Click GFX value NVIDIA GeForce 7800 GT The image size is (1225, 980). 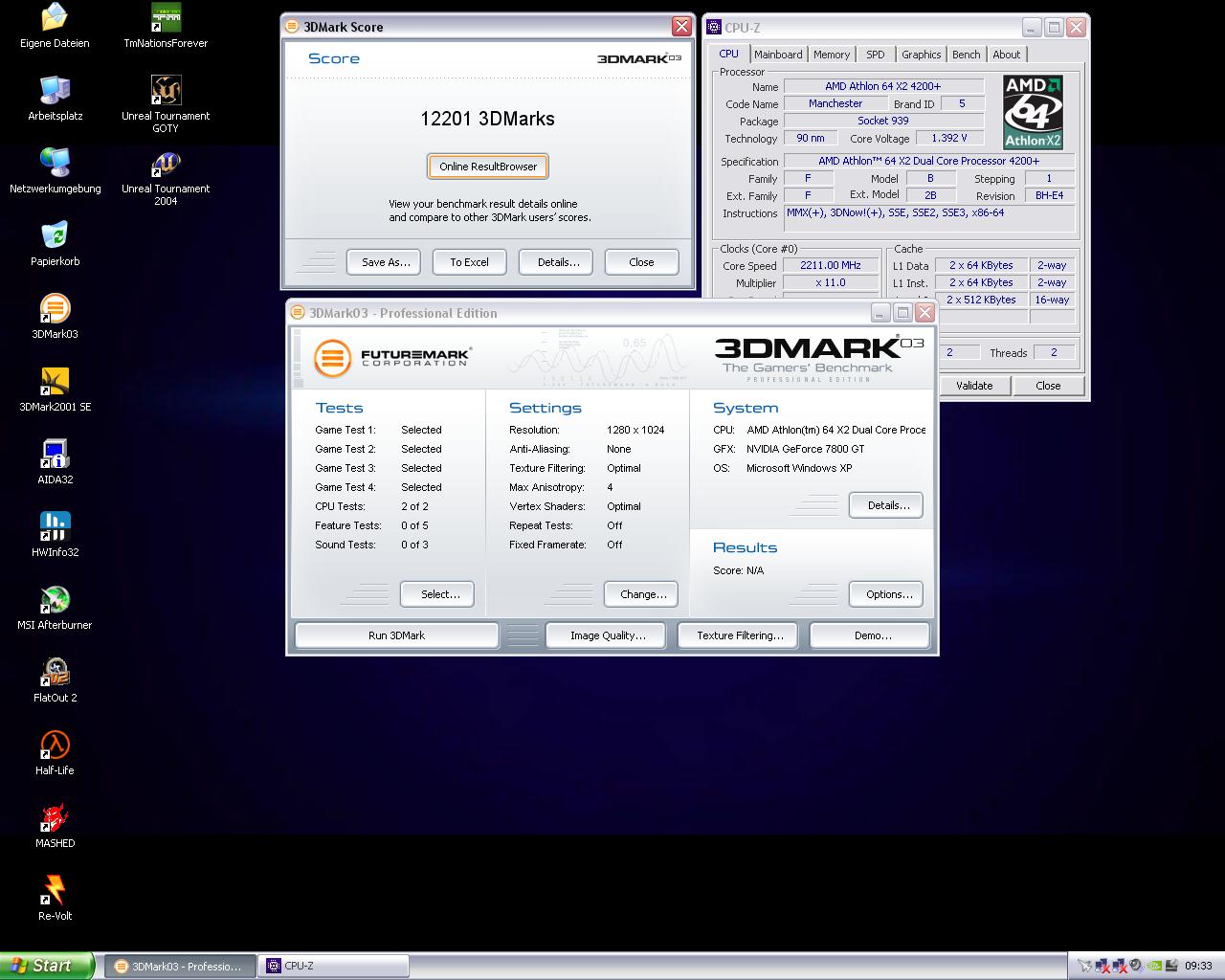click(805, 449)
